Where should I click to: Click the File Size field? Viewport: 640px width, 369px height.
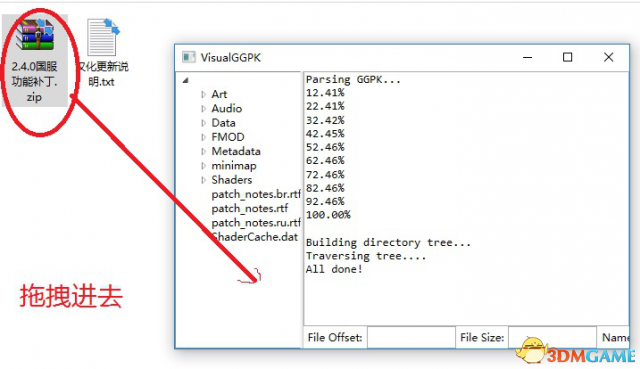pos(552,338)
